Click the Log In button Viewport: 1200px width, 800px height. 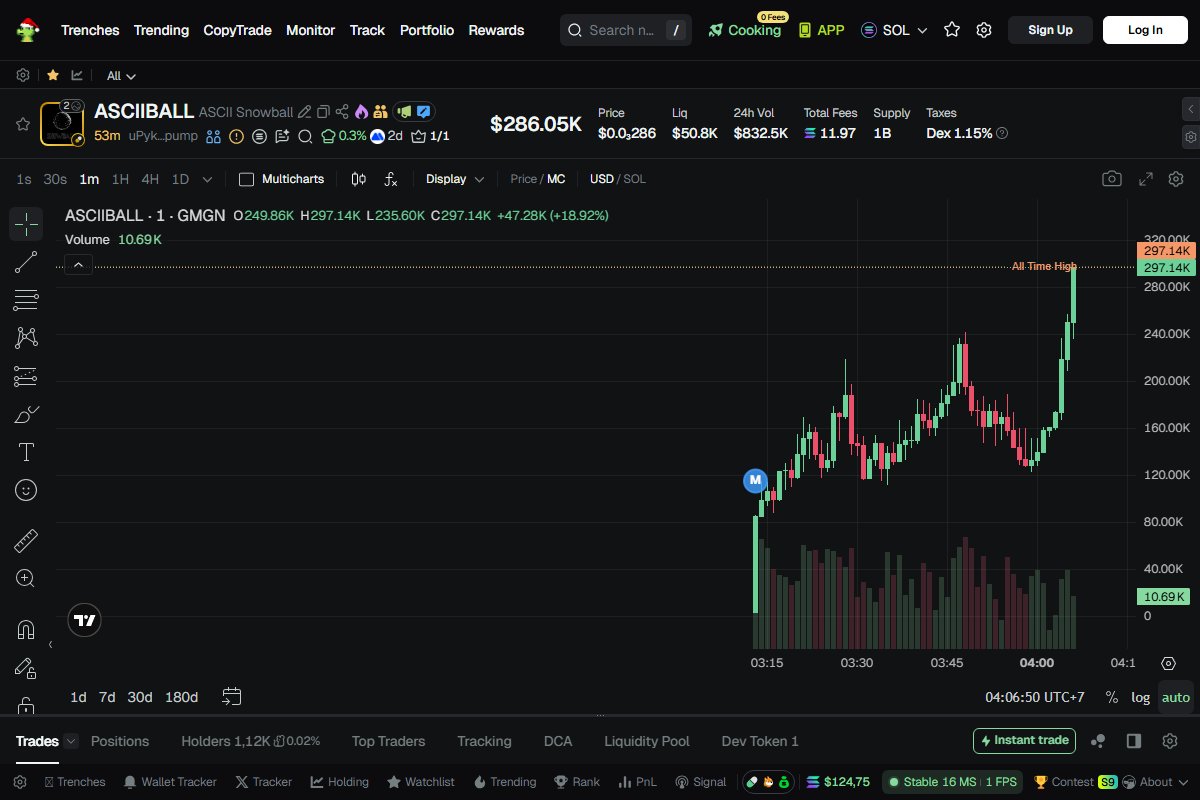tap(1145, 30)
